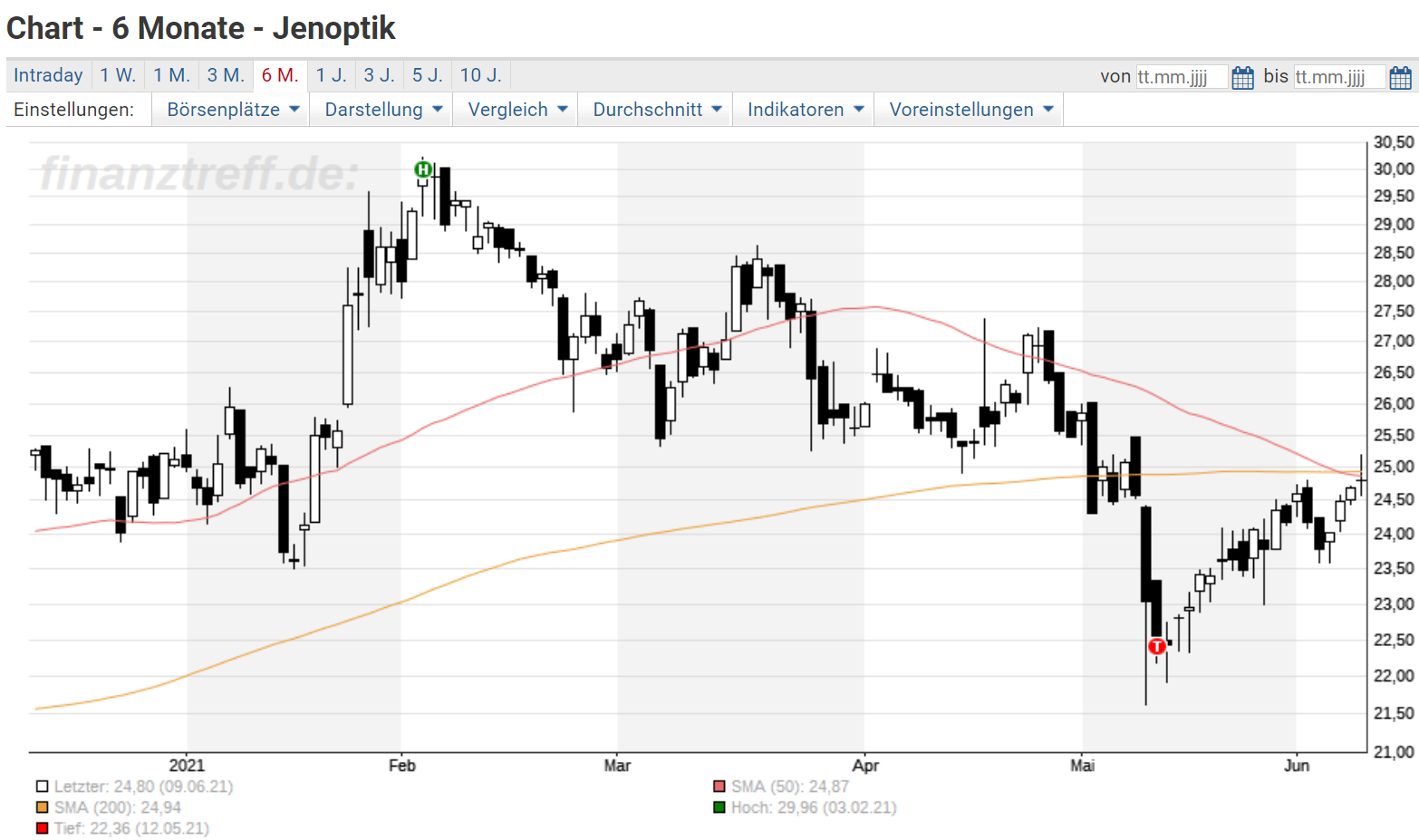Click the green H high marker

(423, 169)
